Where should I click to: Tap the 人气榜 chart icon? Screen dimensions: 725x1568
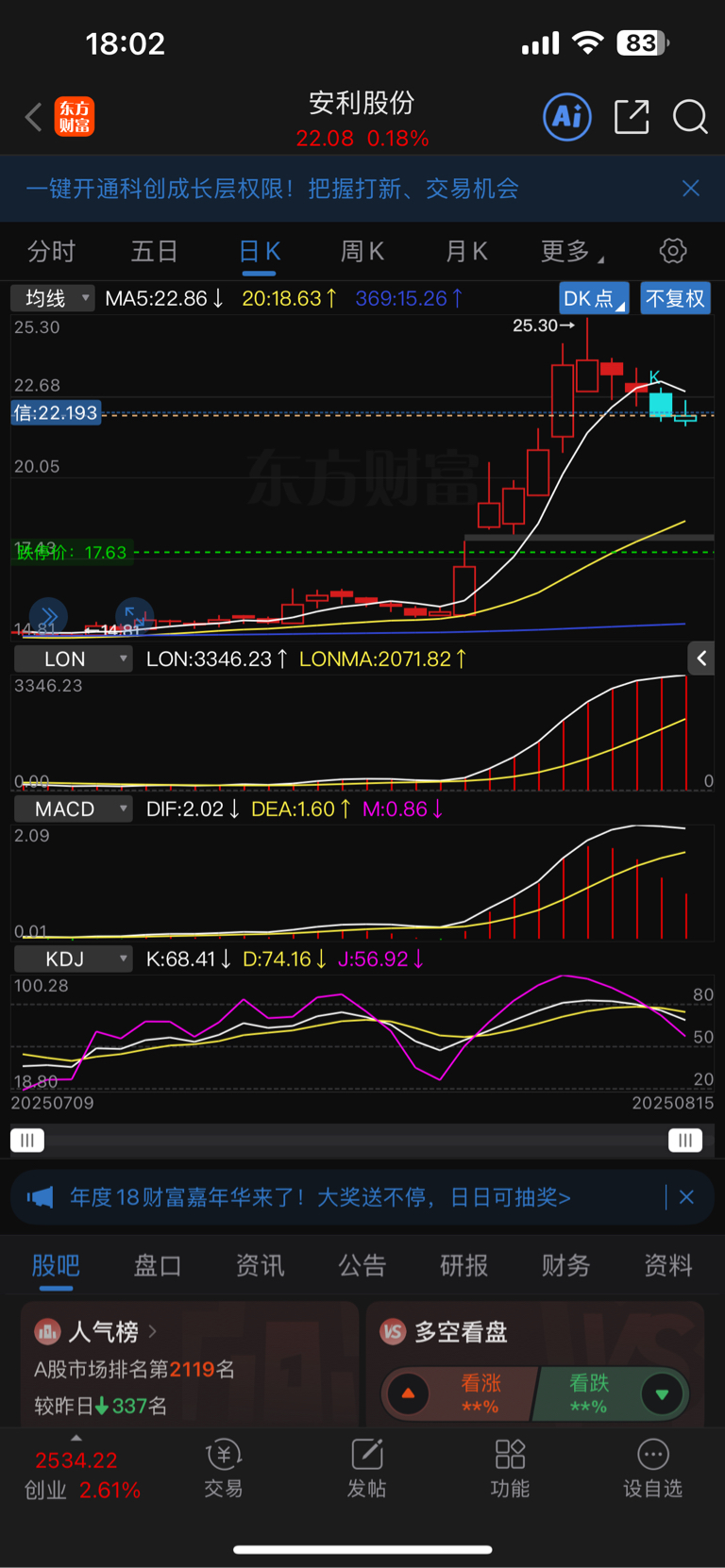tap(47, 1332)
